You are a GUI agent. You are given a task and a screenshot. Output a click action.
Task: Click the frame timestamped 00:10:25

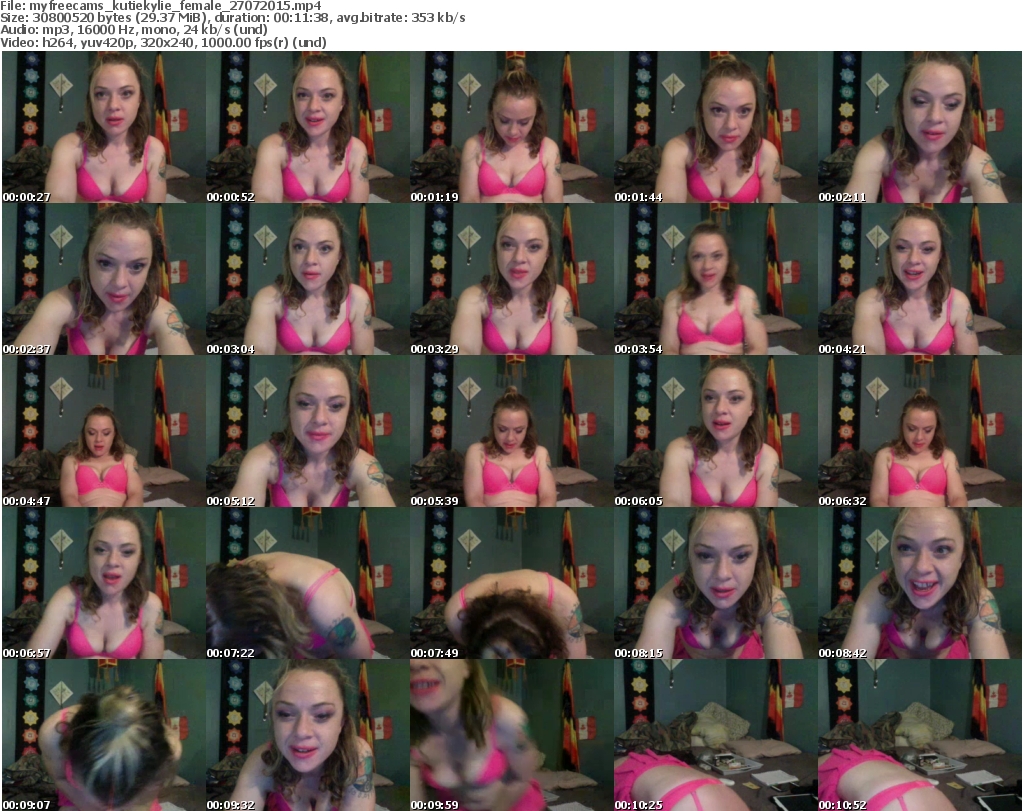(715, 735)
